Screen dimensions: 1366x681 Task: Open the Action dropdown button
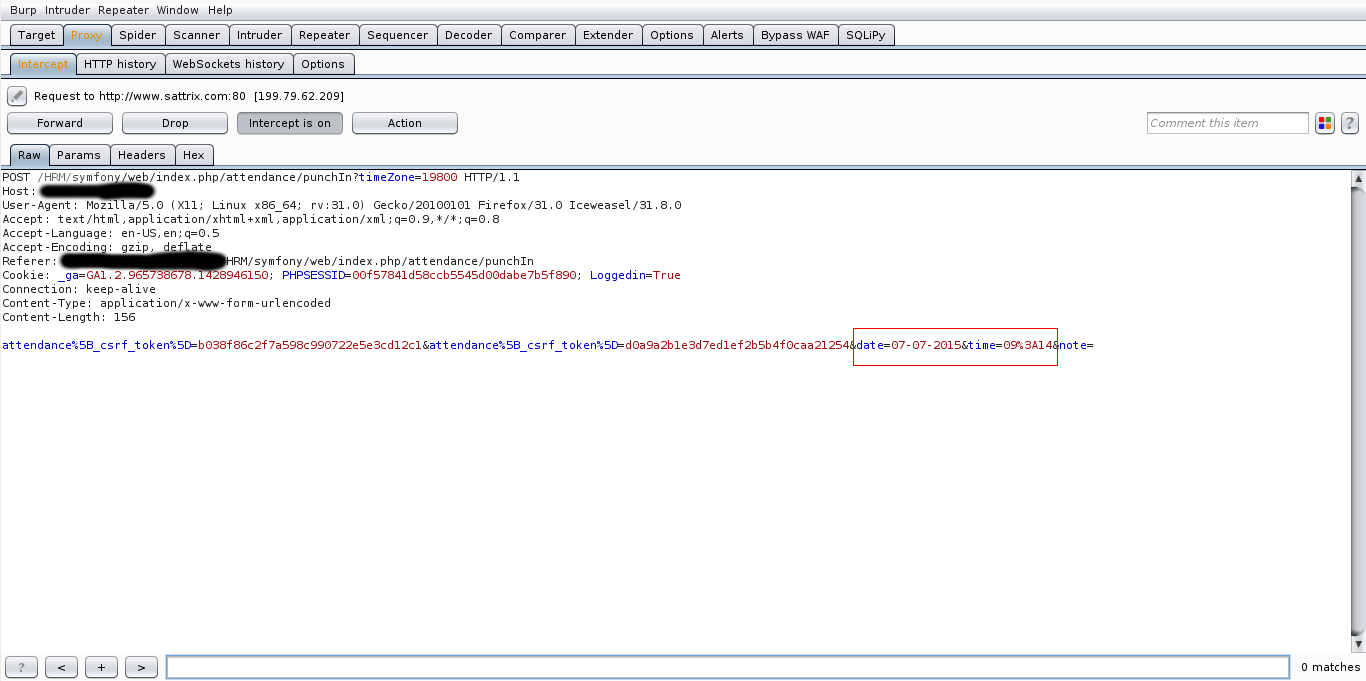tap(404, 123)
